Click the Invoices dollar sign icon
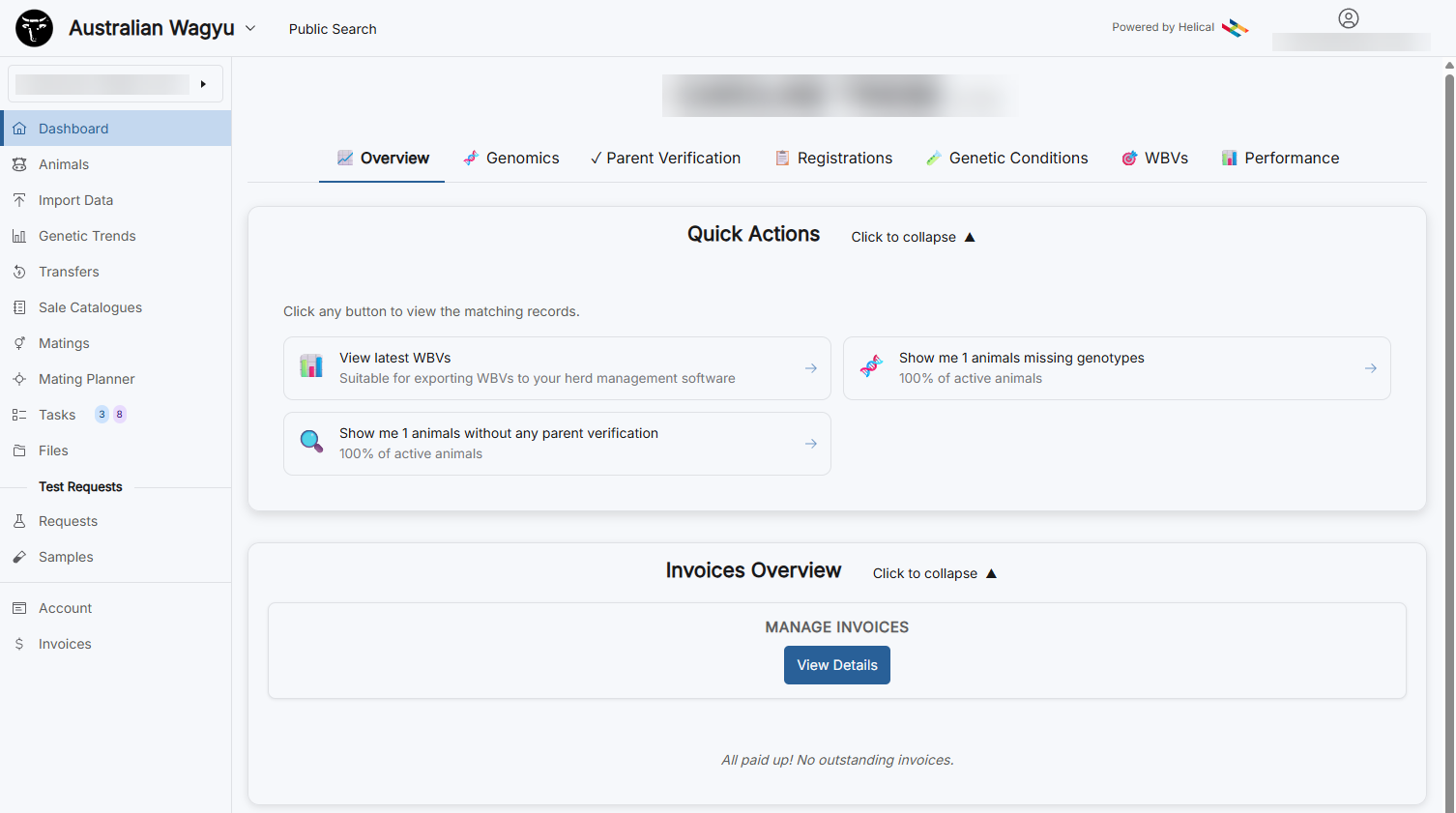The width and height of the screenshot is (1456, 813). pos(19,644)
